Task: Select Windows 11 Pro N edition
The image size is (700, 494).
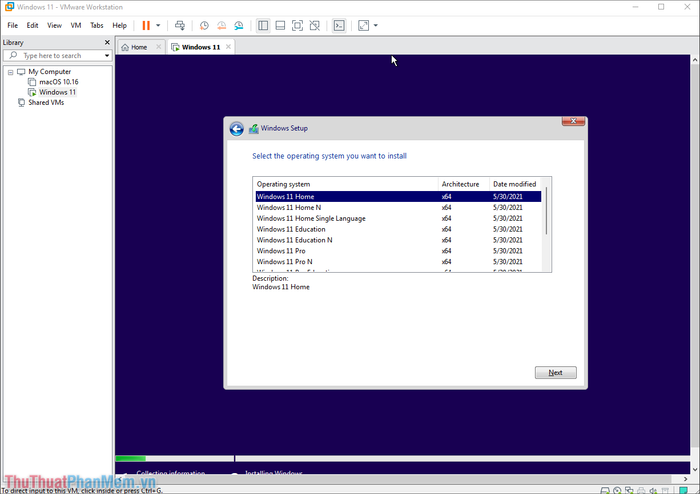Action: pyautogui.click(x=398, y=262)
